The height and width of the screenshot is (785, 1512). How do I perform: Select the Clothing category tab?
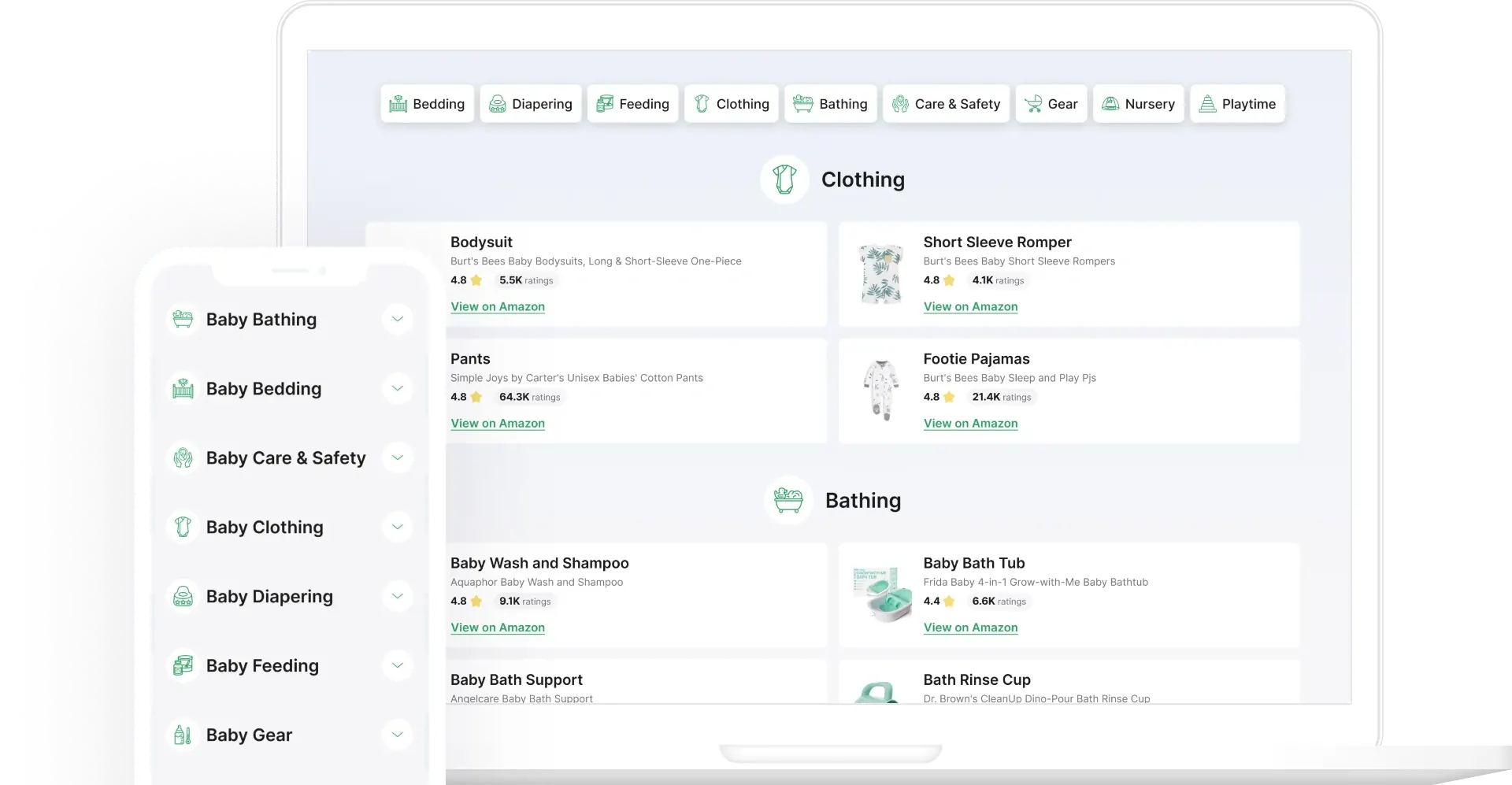[x=732, y=104]
